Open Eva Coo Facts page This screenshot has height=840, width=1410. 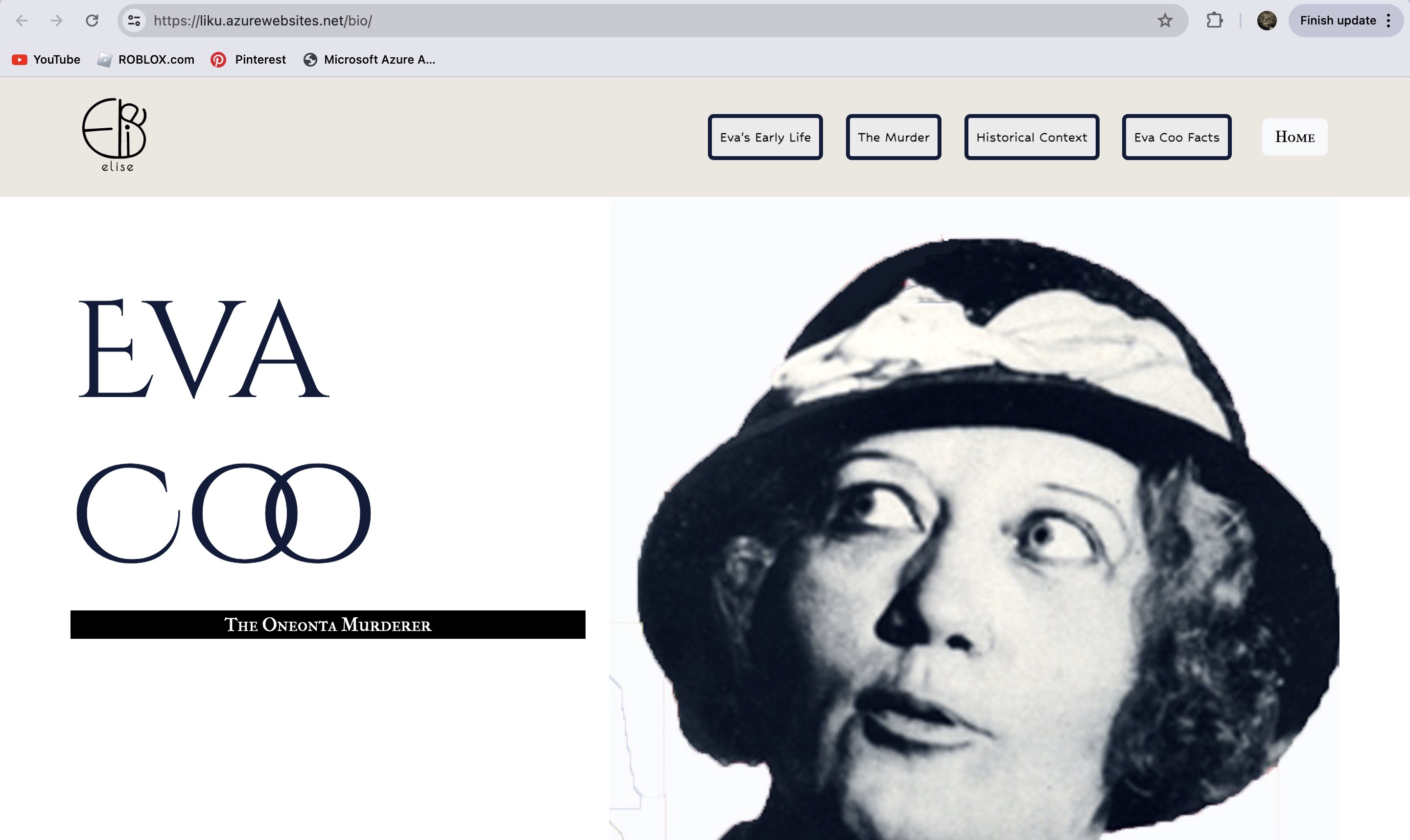point(1176,137)
